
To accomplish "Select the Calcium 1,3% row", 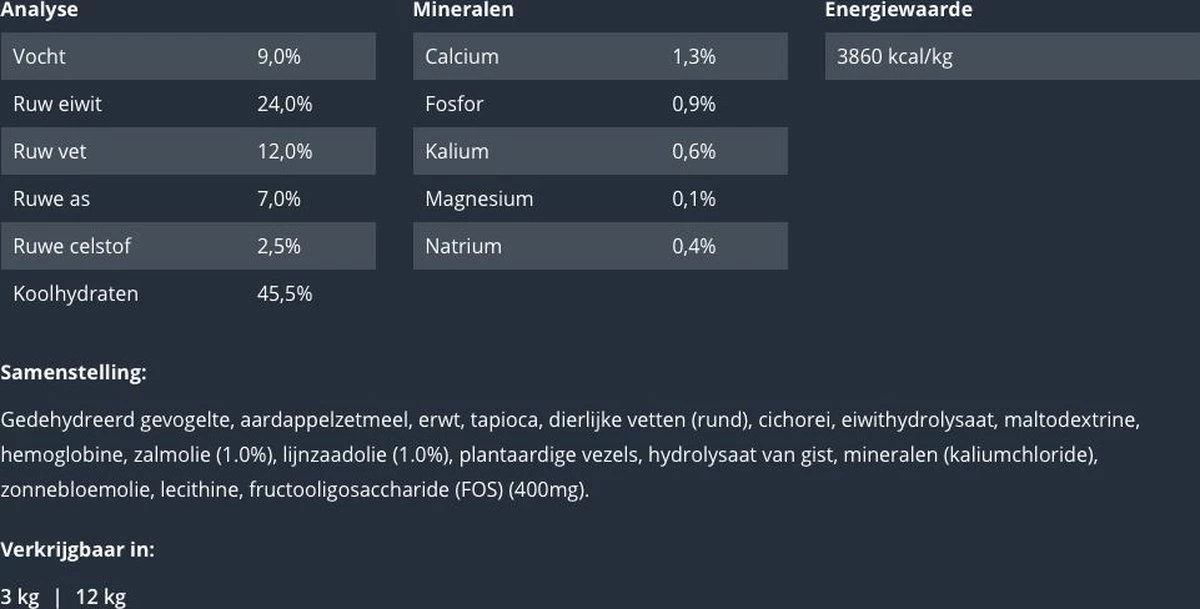I will pos(600,56).
